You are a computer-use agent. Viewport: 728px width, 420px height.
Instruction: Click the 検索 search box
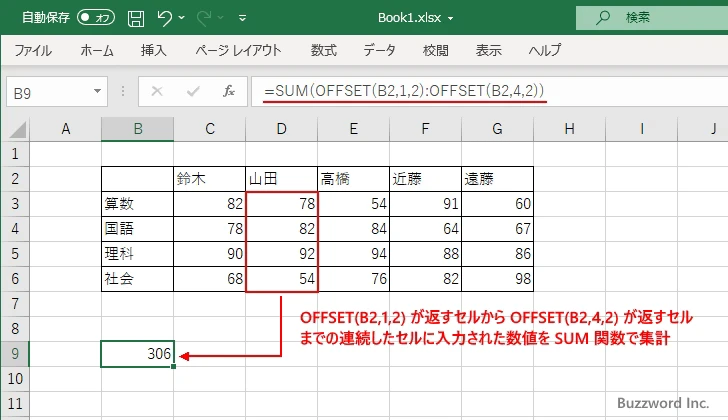point(652,18)
